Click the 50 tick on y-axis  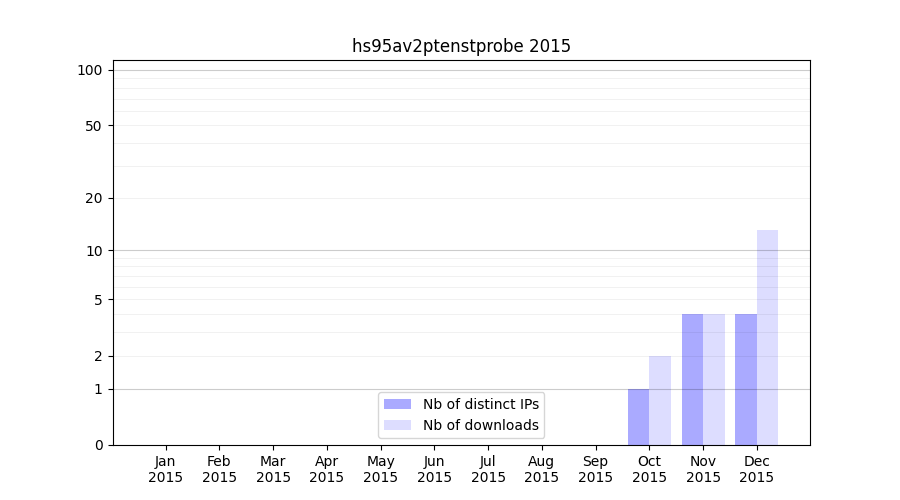94,126
